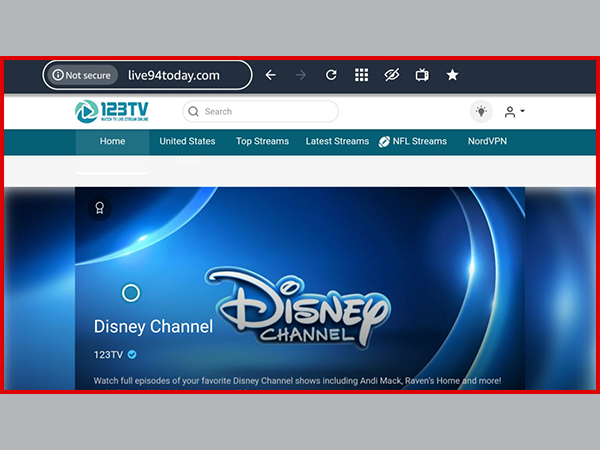Image resolution: width=600 pixels, height=450 pixels.
Task: Click the 123TV logo
Action: (111, 111)
